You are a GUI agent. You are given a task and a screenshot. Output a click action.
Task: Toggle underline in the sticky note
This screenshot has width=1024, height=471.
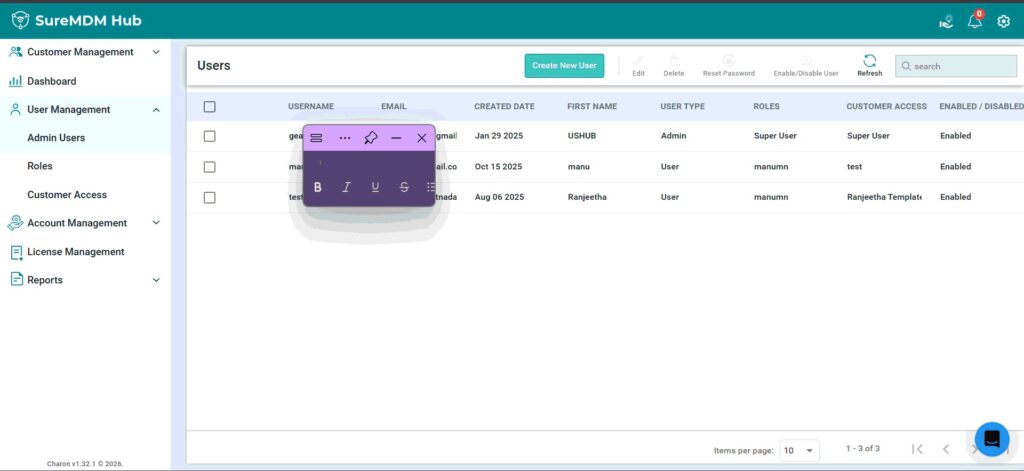click(x=375, y=187)
